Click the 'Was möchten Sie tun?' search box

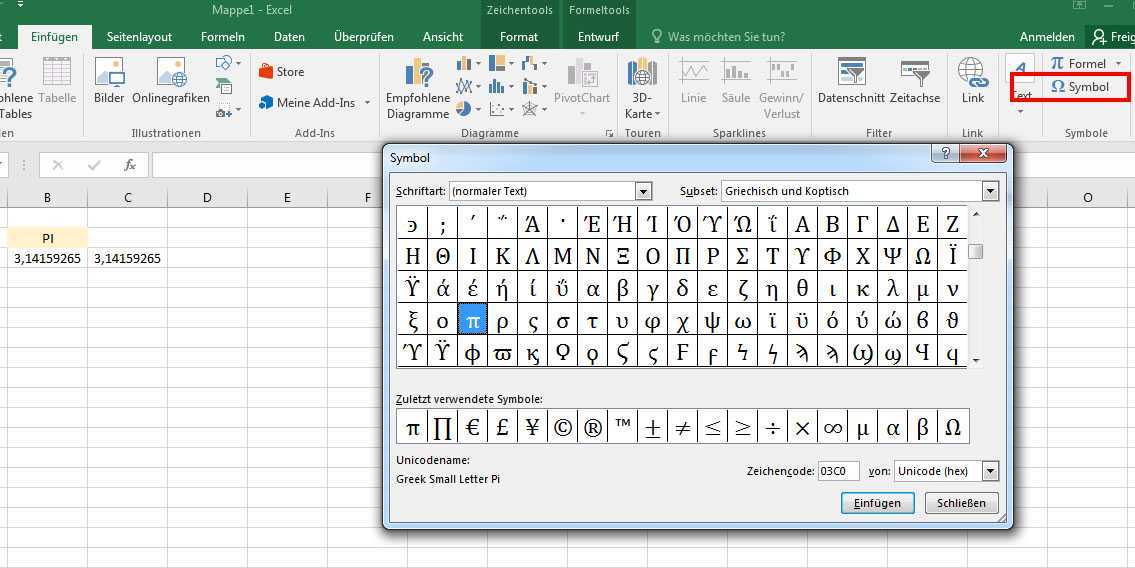[x=727, y=37]
